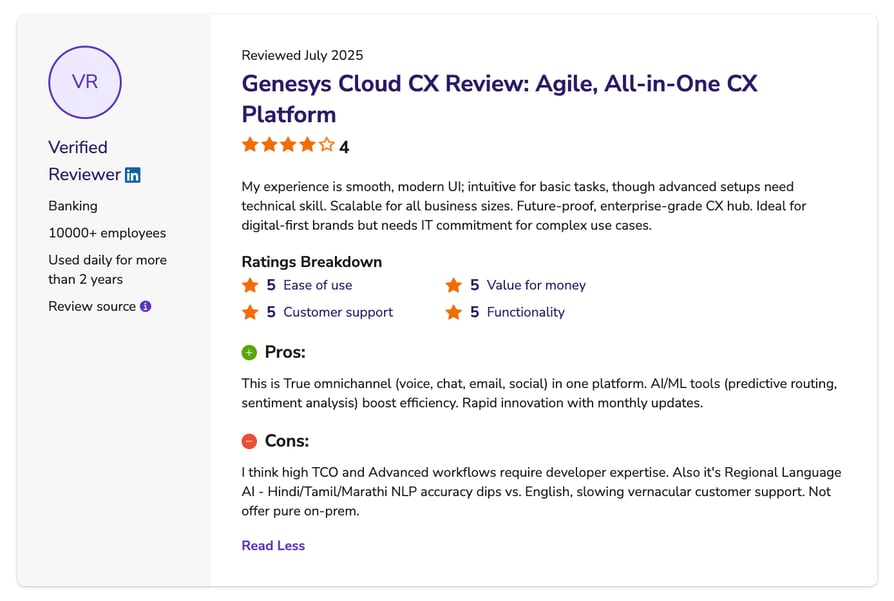This screenshot has height=601, width=894.
Task: Click the star icon next to Functionality
Action: [453, 312]
